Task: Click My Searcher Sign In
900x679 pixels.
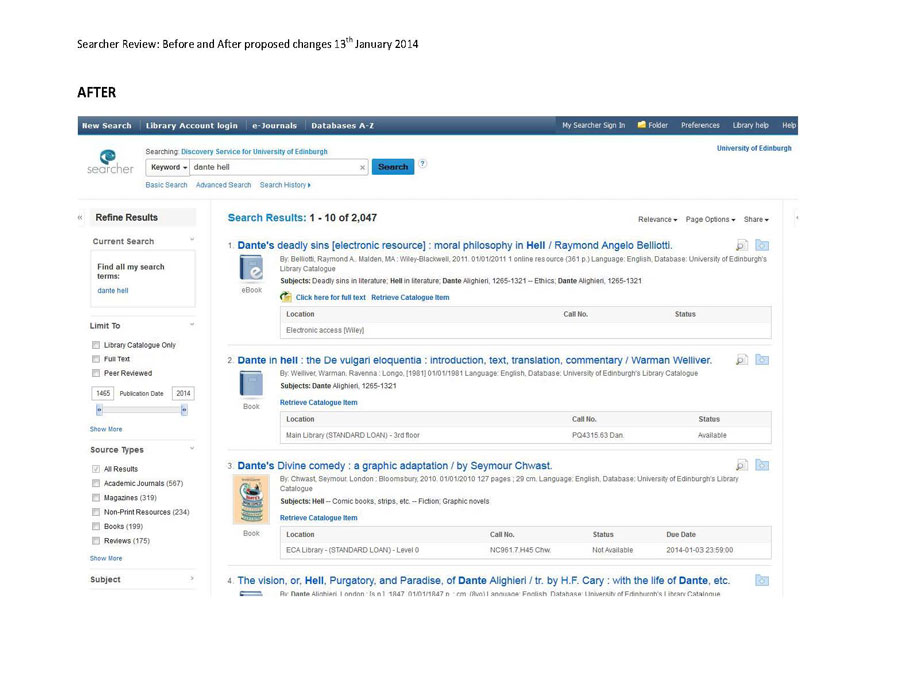Action: click(593, 125)
